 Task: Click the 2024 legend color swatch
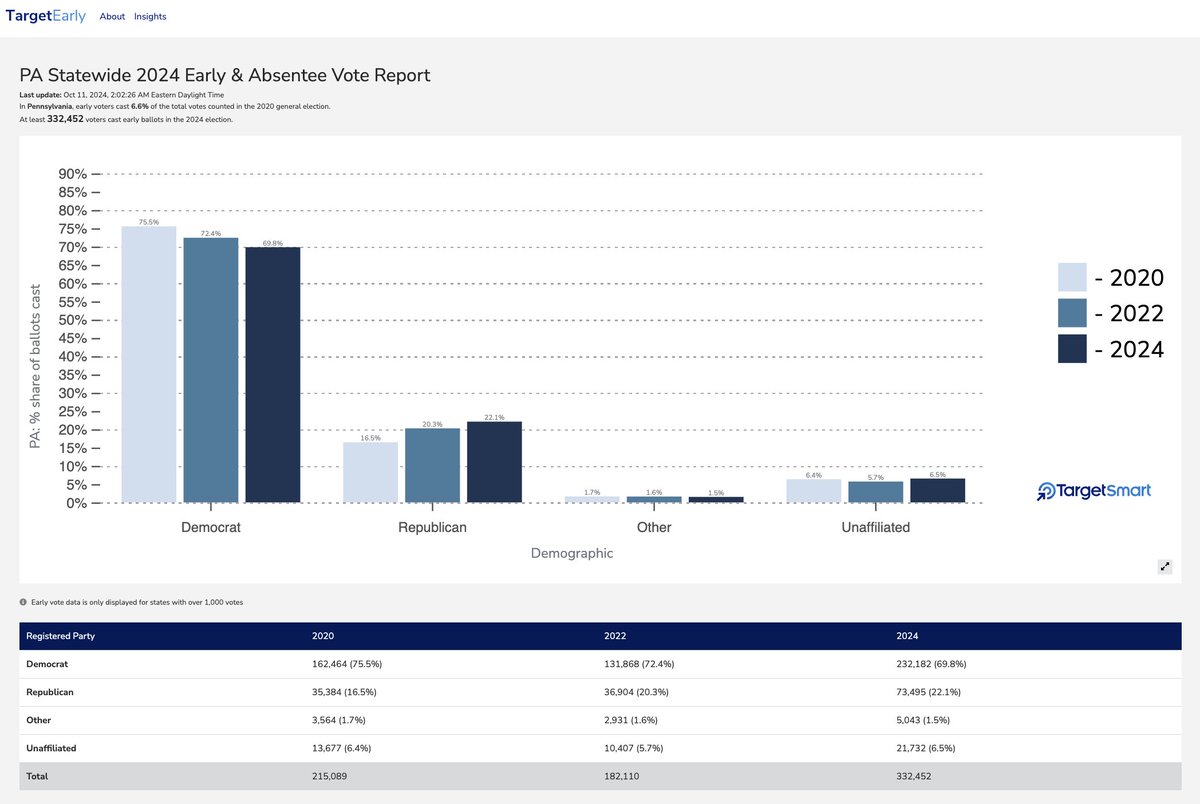tap(1072, 349)
